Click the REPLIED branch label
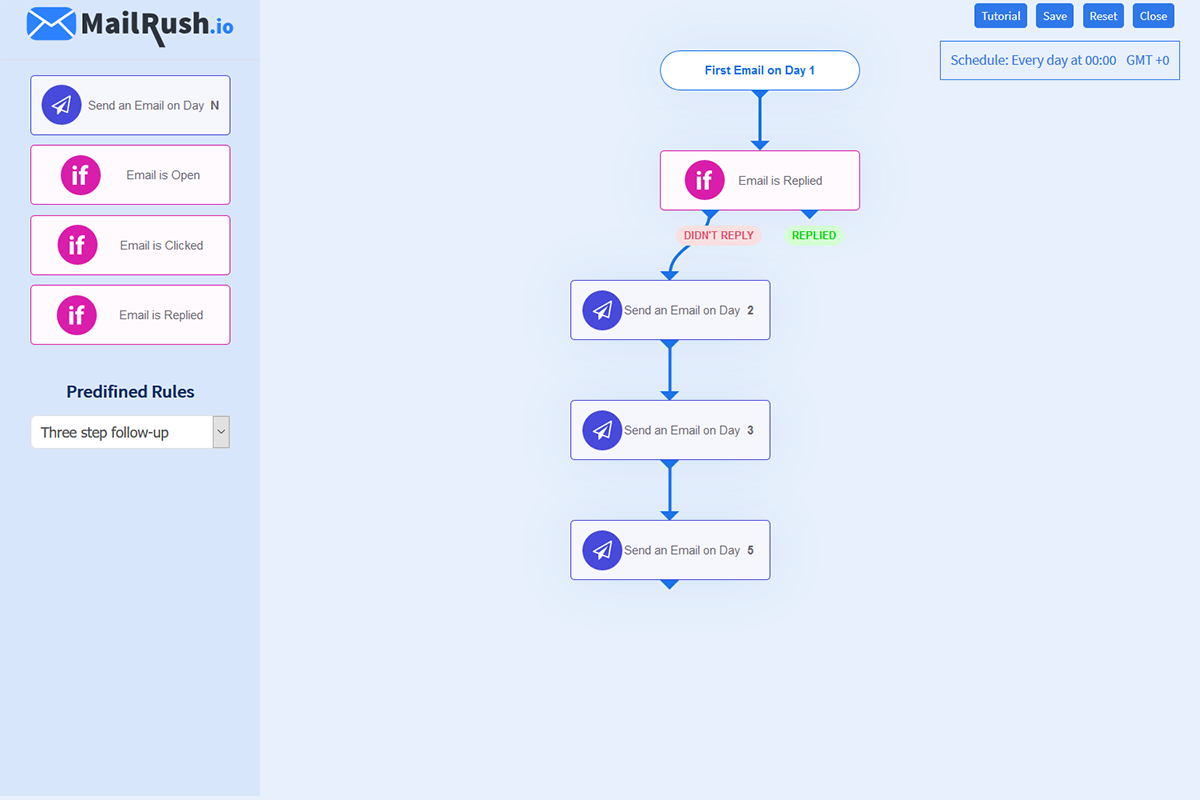Image resolution: width=1200 pixels, height=800 pixels. pos(814,236)
